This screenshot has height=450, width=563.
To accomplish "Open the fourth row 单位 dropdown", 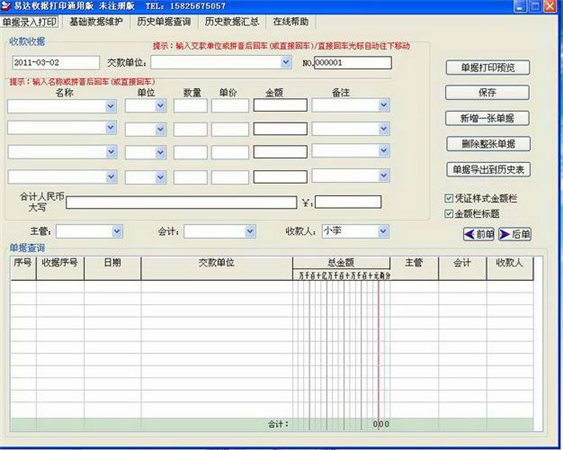I will [160, 177].
